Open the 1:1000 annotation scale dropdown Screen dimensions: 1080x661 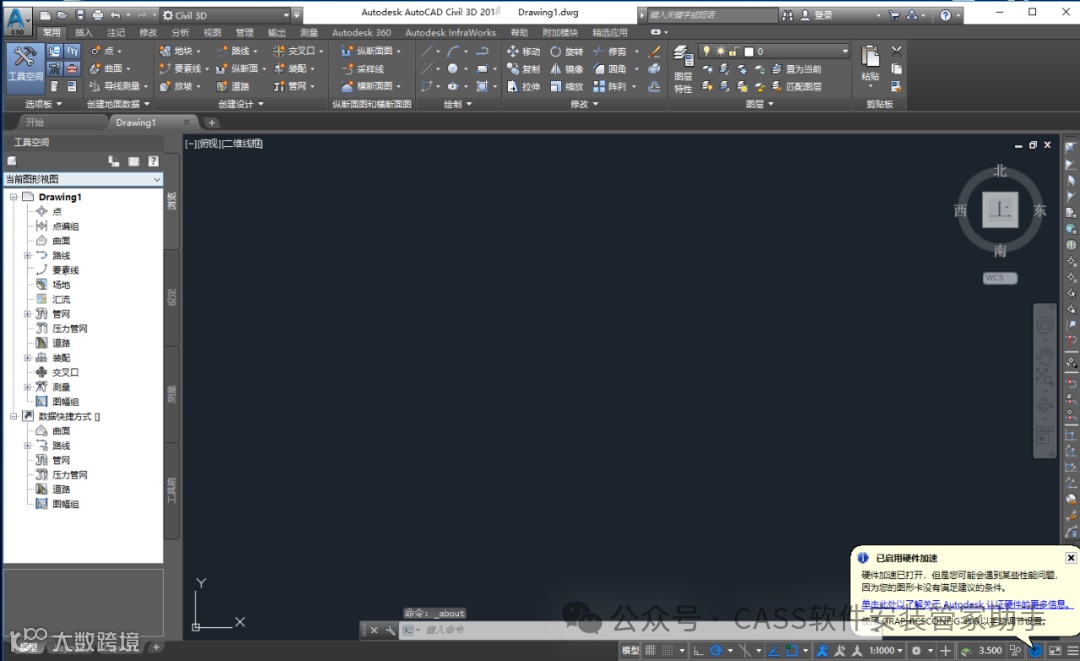click(885, 651)
